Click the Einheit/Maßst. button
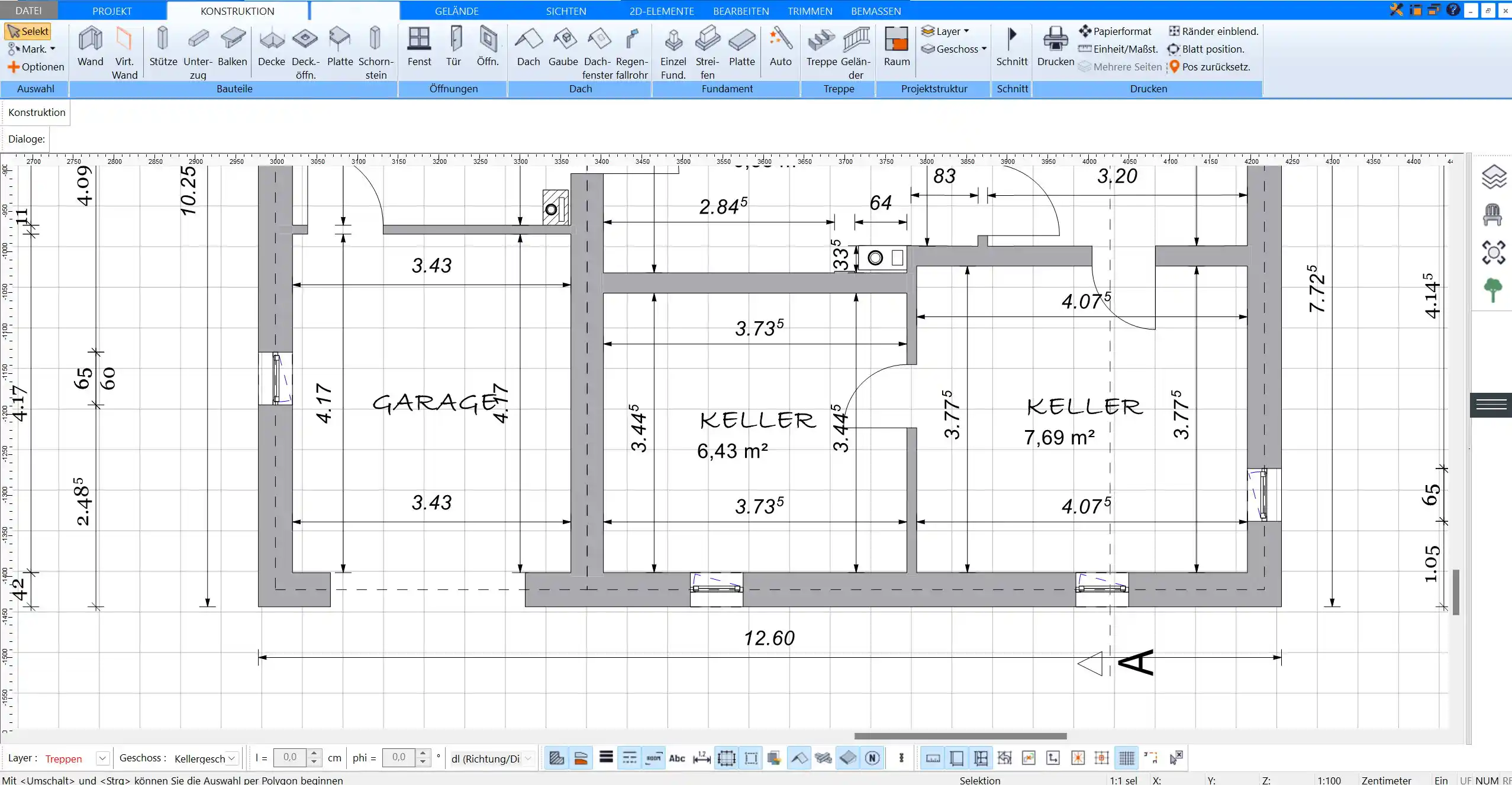The height and width of the screenshot is (785, 1512). tap(1118, 49)
